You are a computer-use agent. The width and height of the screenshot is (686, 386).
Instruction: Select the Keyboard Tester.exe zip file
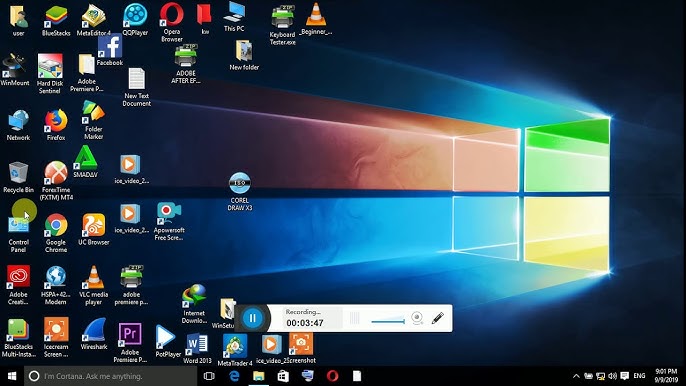point(283,25)
